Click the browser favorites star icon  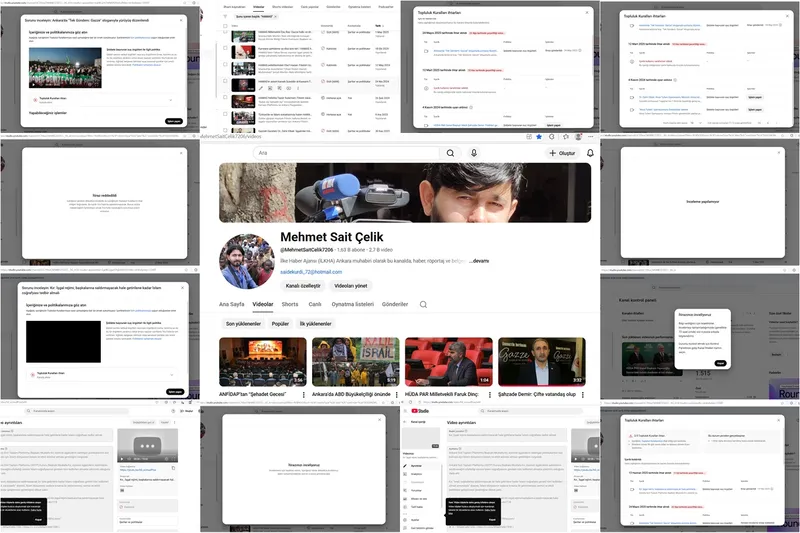[x=538, y=136]
